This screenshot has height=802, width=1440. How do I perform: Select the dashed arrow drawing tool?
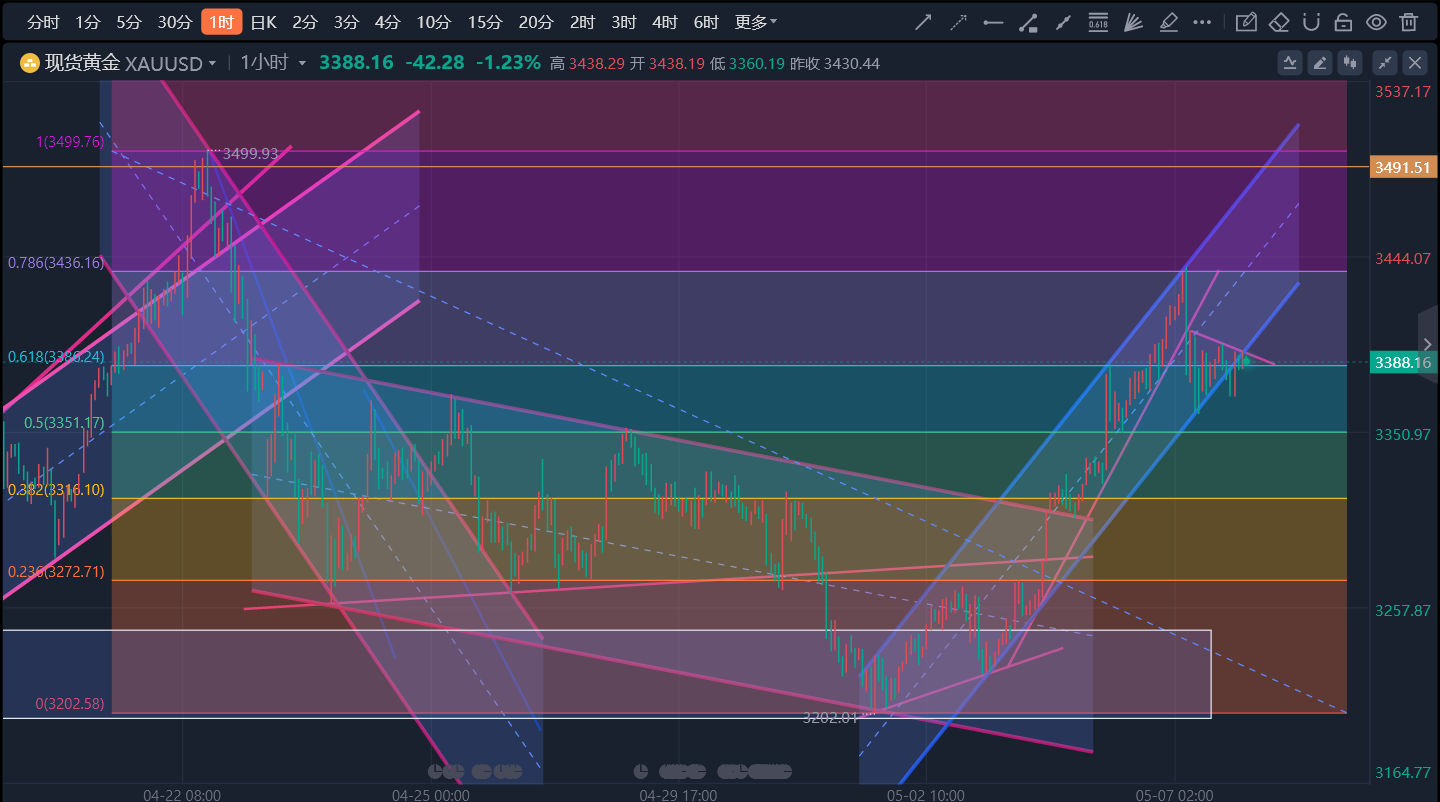(x=958, y=22)
